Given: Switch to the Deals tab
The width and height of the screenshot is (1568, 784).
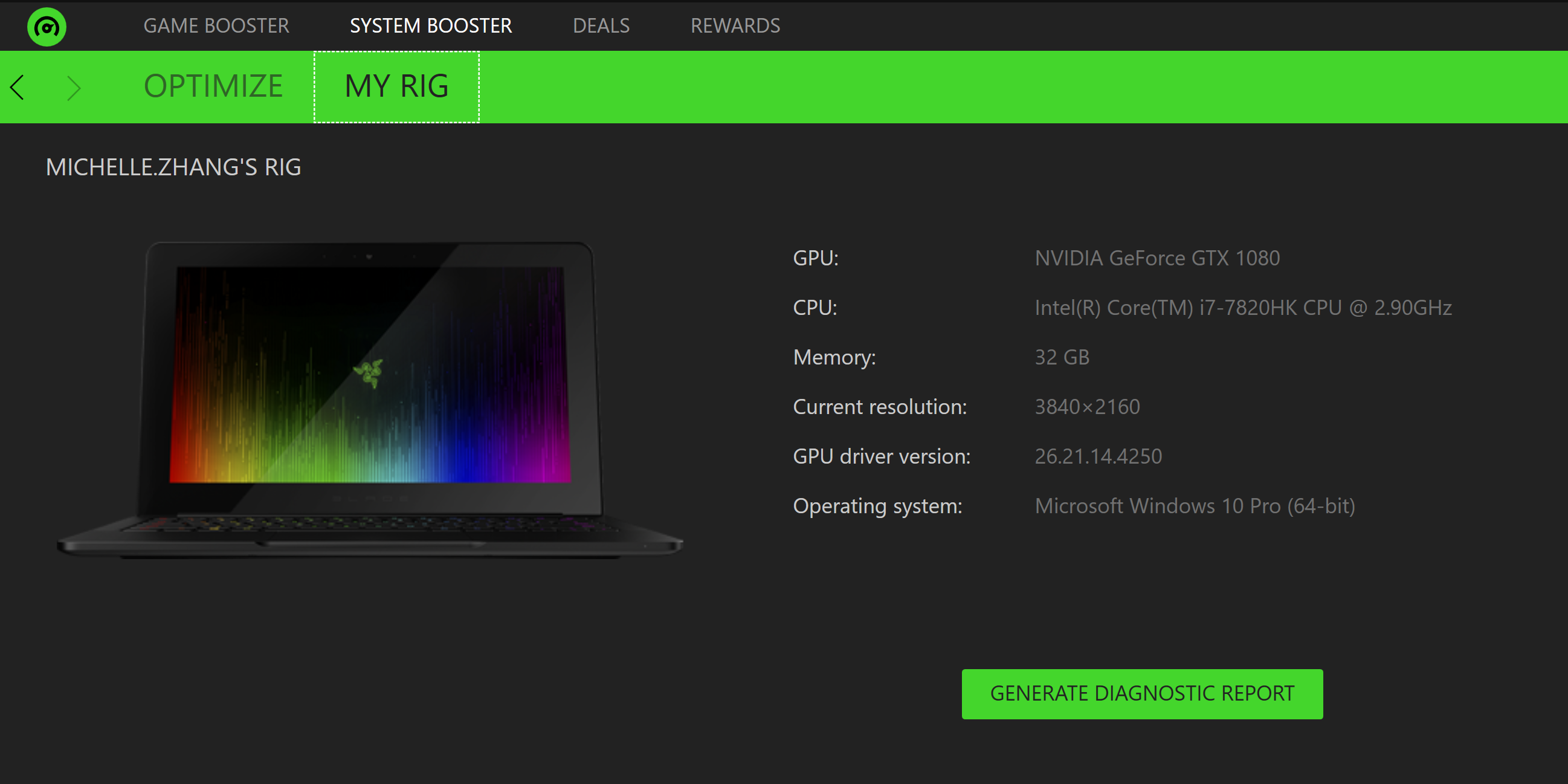Looking at the screenshot, I should [601, 26].
